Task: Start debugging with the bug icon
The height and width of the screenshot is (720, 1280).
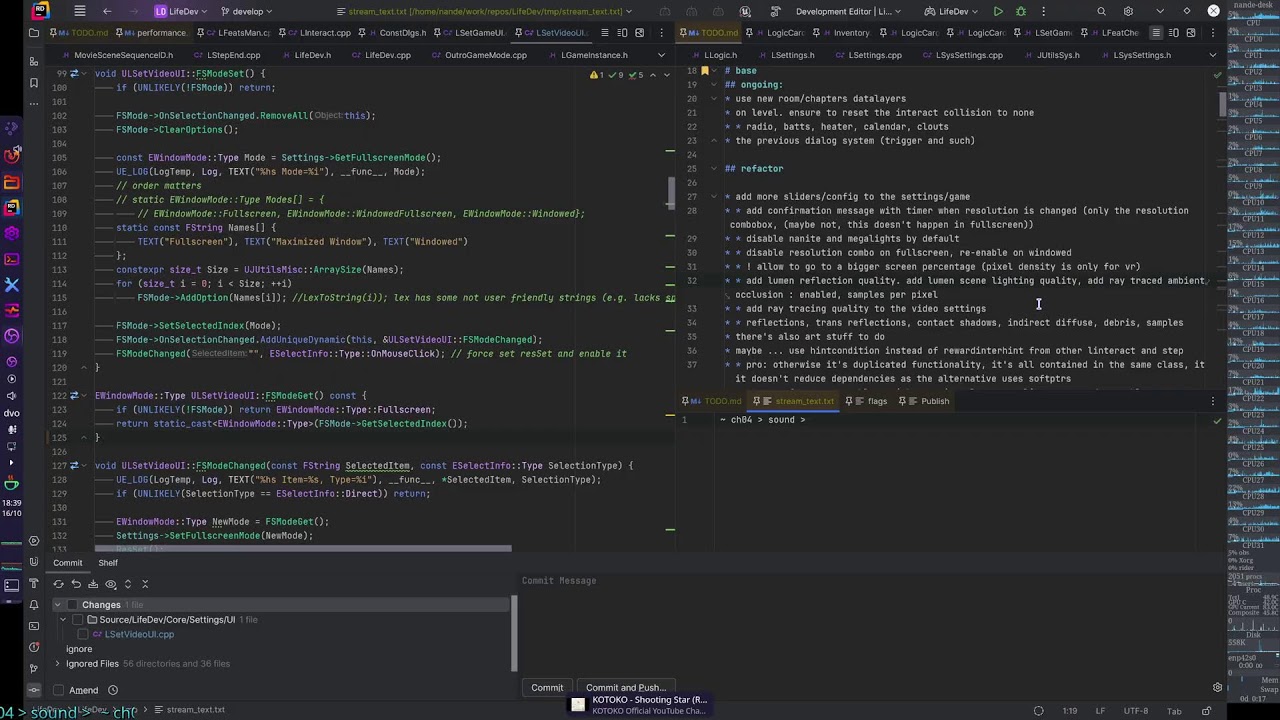Action: [1021, 12]
